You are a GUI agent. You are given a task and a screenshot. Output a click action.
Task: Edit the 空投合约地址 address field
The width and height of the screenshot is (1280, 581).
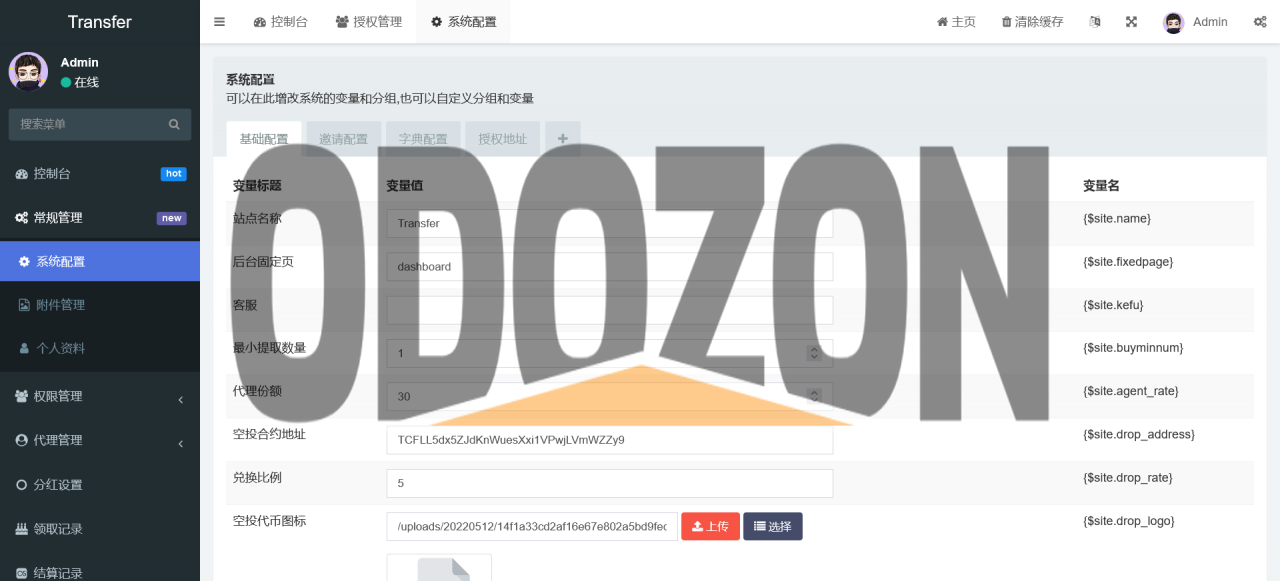(x=610, y=440)
